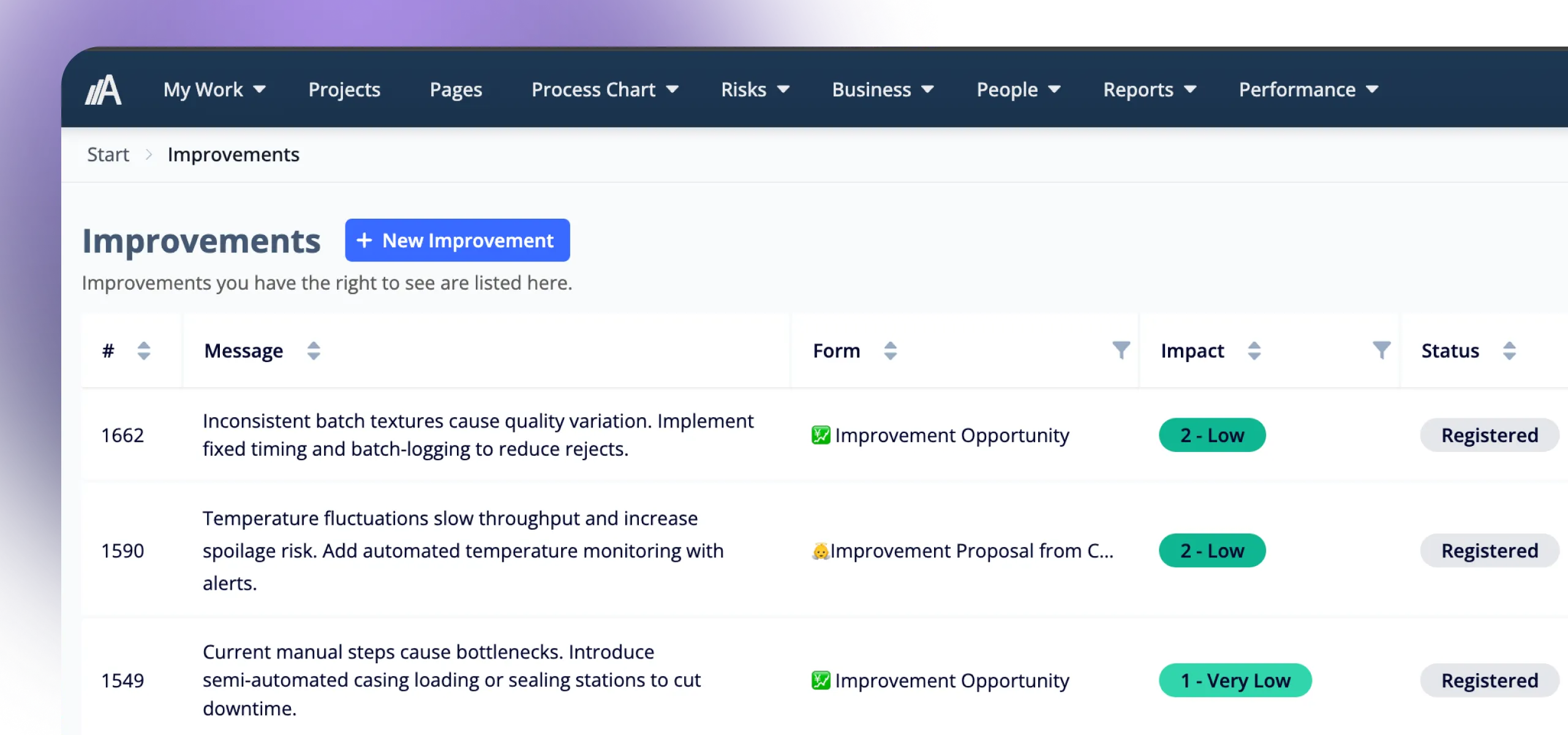Expand the My Work dropdown
The height and width of the screenshot is (735, 1568).
click(214, 89)
